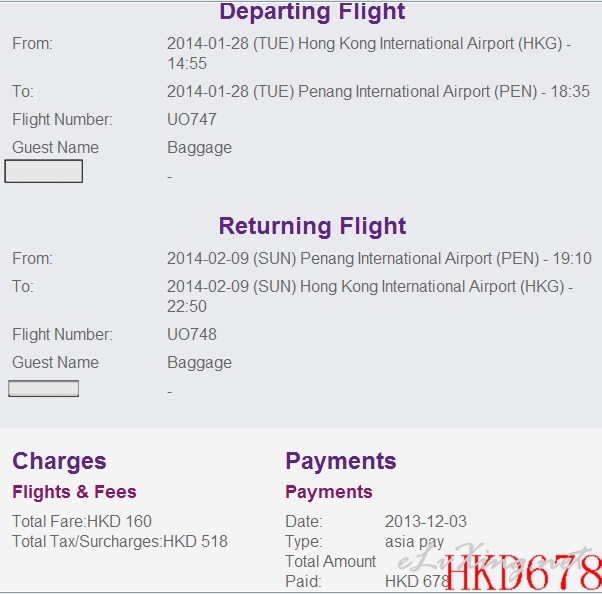Click the Total Fare HKD 160 line

coord(82,521)
